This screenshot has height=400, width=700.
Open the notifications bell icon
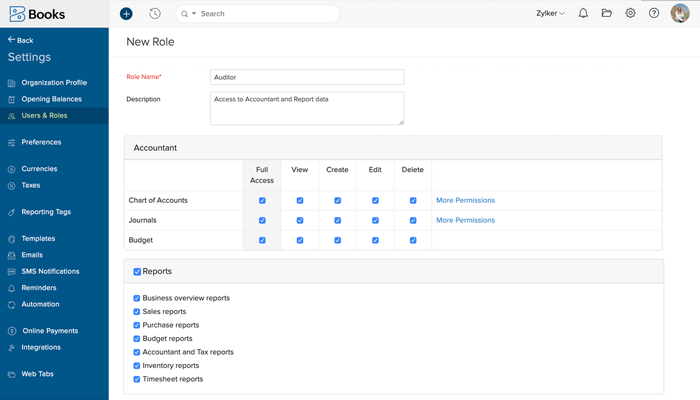[x=583, y=14]
